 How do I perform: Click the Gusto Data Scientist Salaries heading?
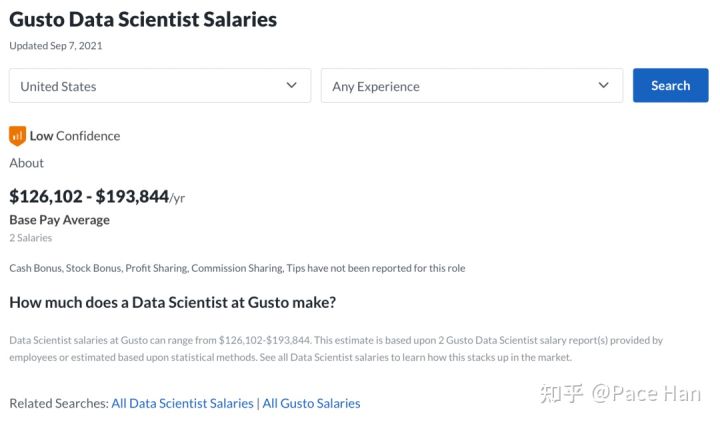pyautogui.click(x=143, y=20)
